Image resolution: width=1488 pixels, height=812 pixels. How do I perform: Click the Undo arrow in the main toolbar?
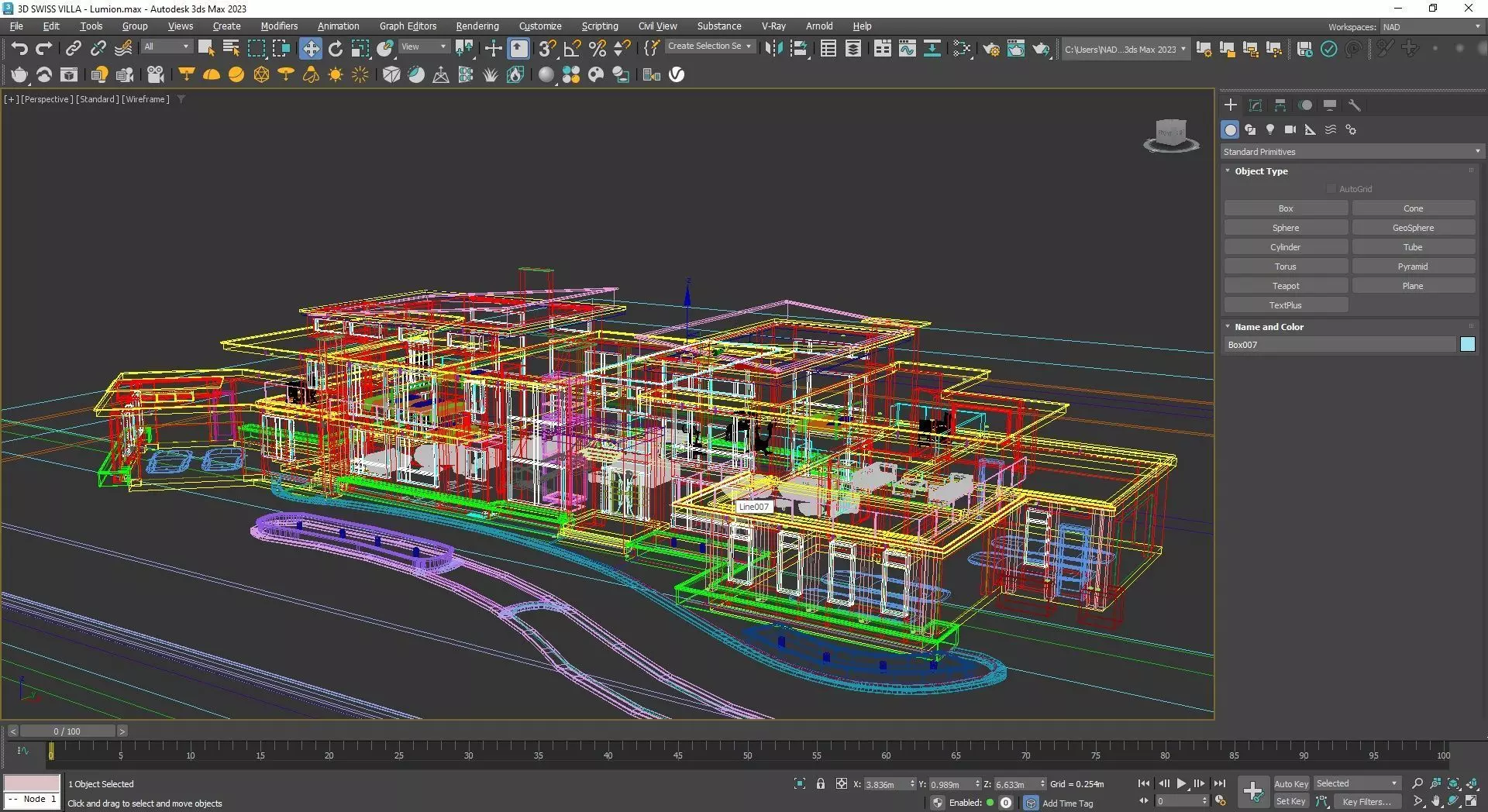coord(19,49)
